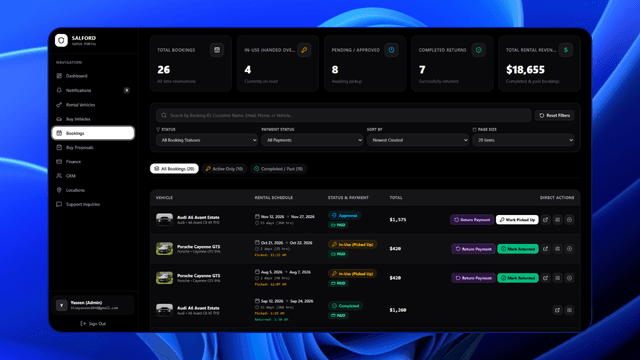Click the $1,260 Audi A6 Avant thumbnail
The height and width of the screenshot is (360, 640).
(164, 310)
